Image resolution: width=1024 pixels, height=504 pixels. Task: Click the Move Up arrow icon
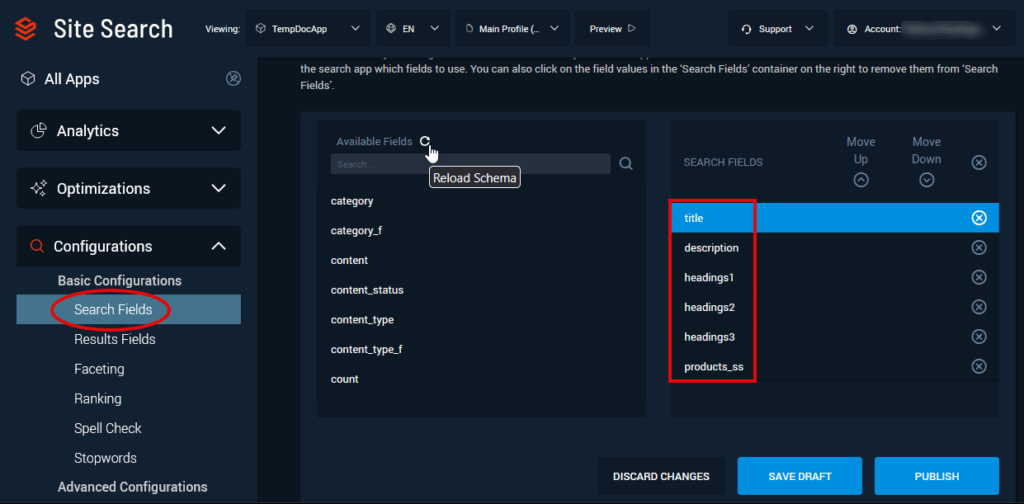(861, 180)
